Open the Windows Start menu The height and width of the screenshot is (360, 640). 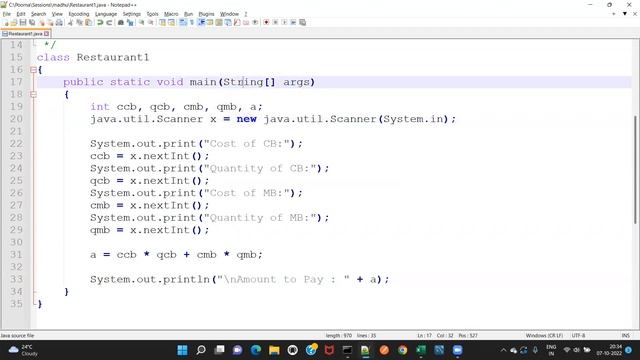(182, 350)
